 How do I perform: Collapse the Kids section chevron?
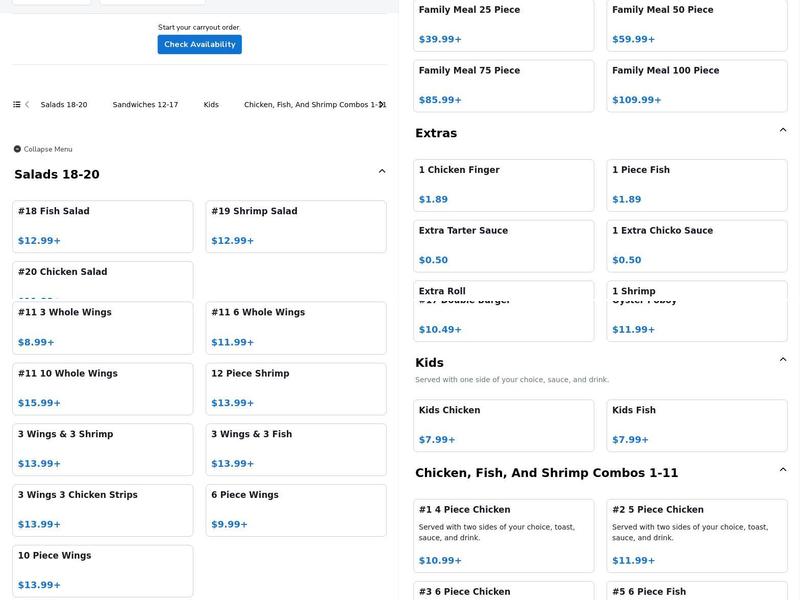click(783, 360)
